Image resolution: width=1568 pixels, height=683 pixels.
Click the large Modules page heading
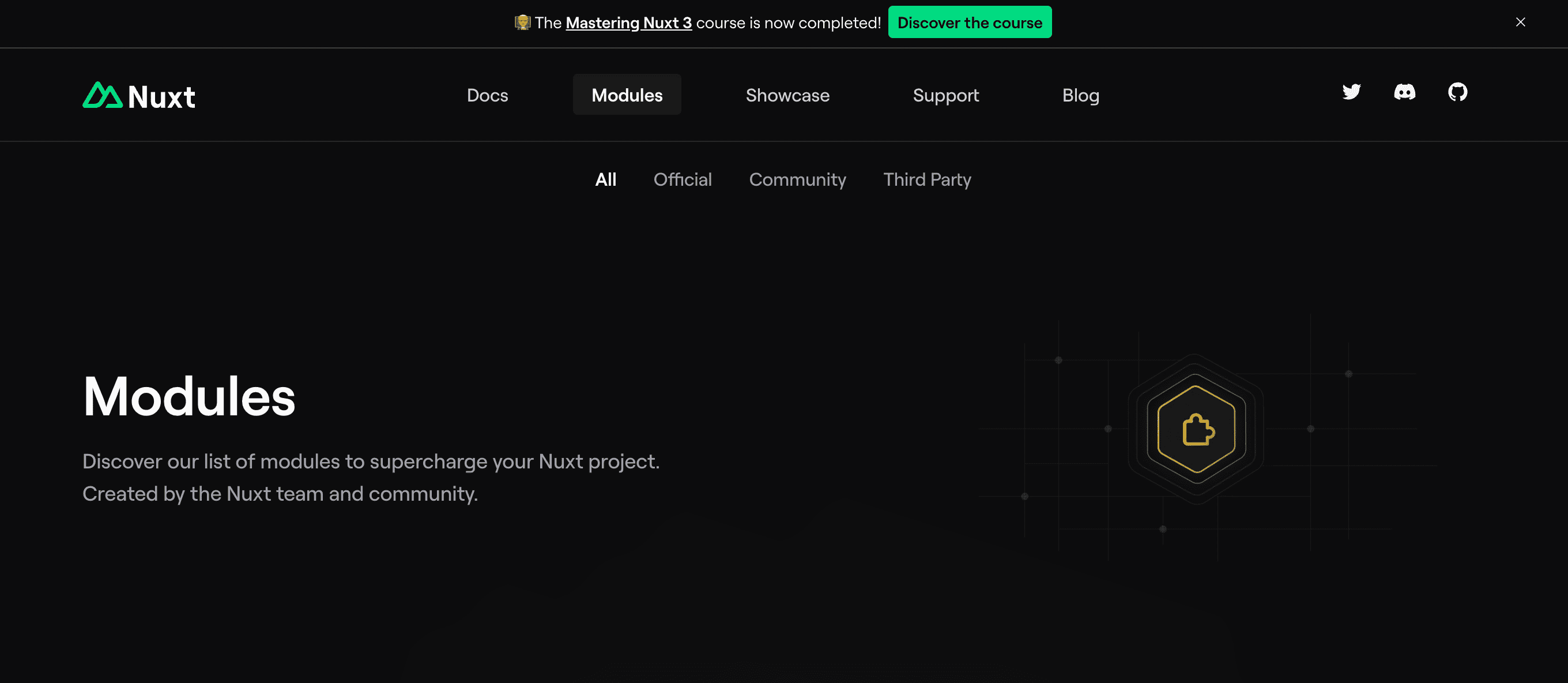coord(189,397)
